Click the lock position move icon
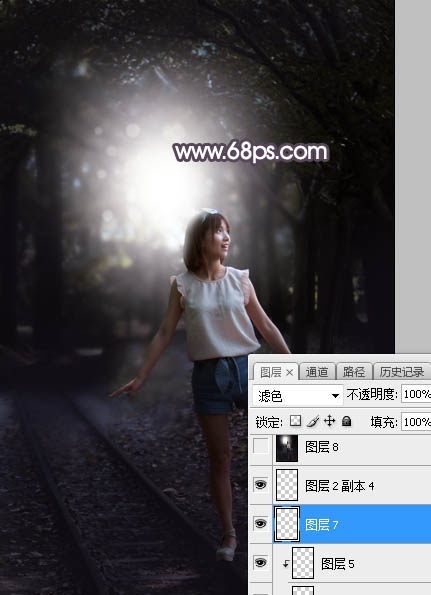The image size is (431, 595). click(x=329, y=421)
